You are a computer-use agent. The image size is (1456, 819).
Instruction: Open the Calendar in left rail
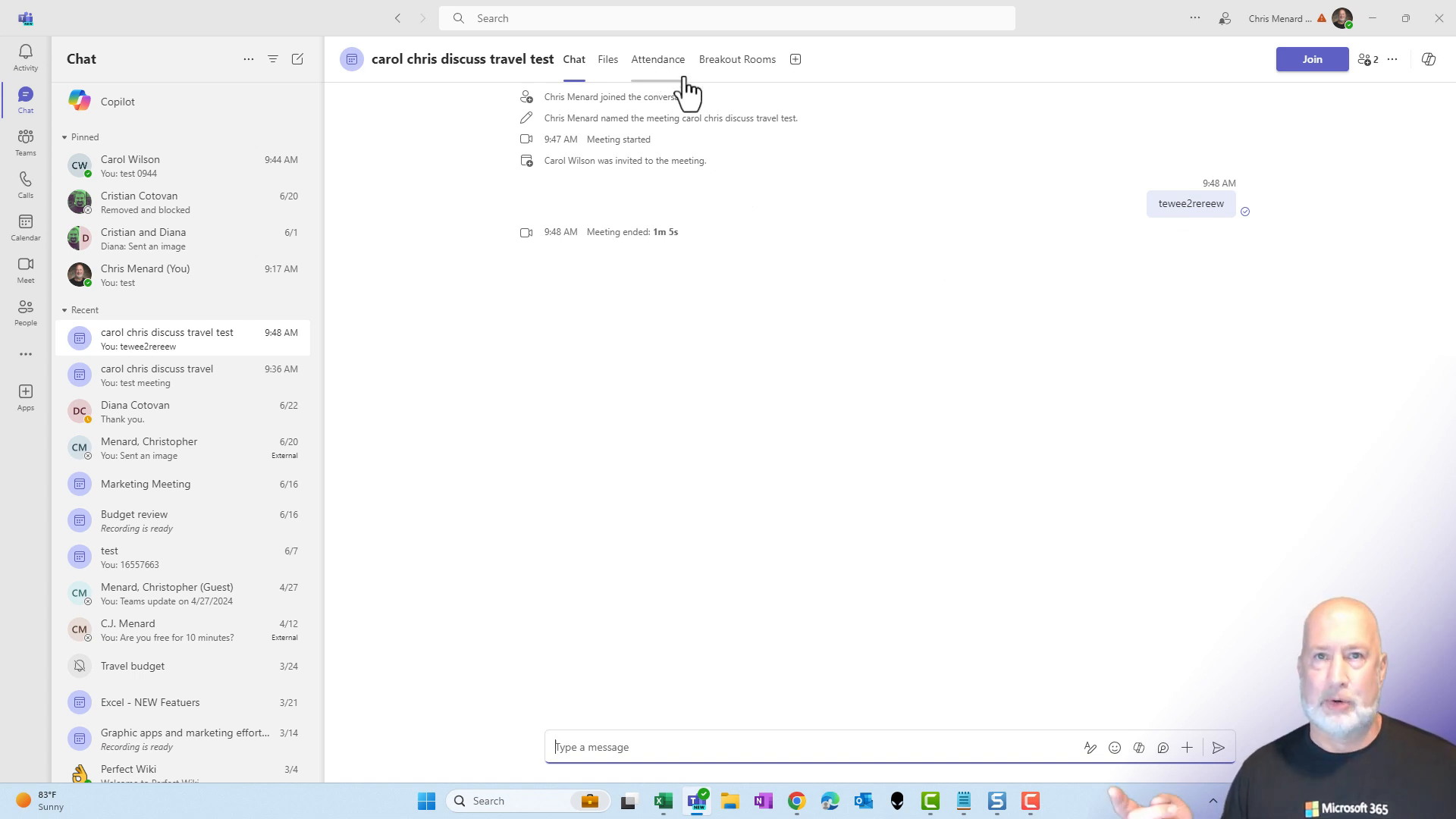click(x=25, y=227)
